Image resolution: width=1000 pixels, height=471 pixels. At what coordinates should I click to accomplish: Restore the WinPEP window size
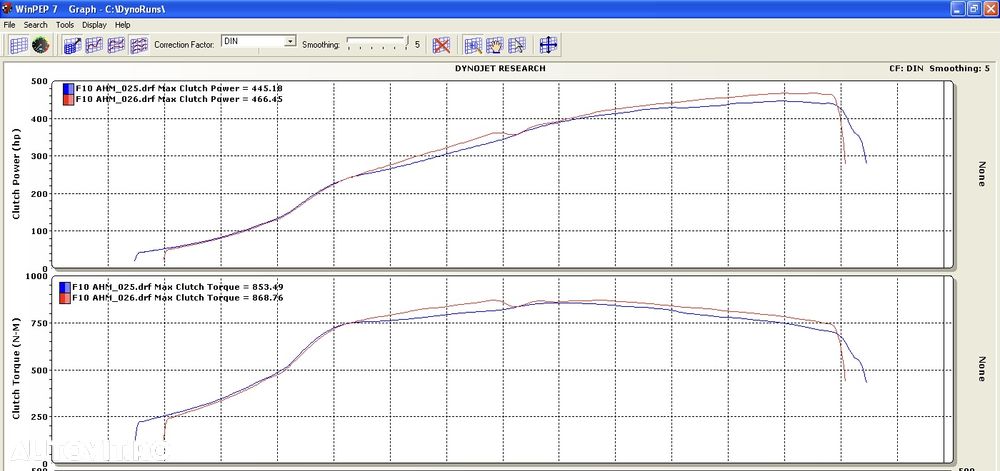pyautogui.click(x=974, y=9)
